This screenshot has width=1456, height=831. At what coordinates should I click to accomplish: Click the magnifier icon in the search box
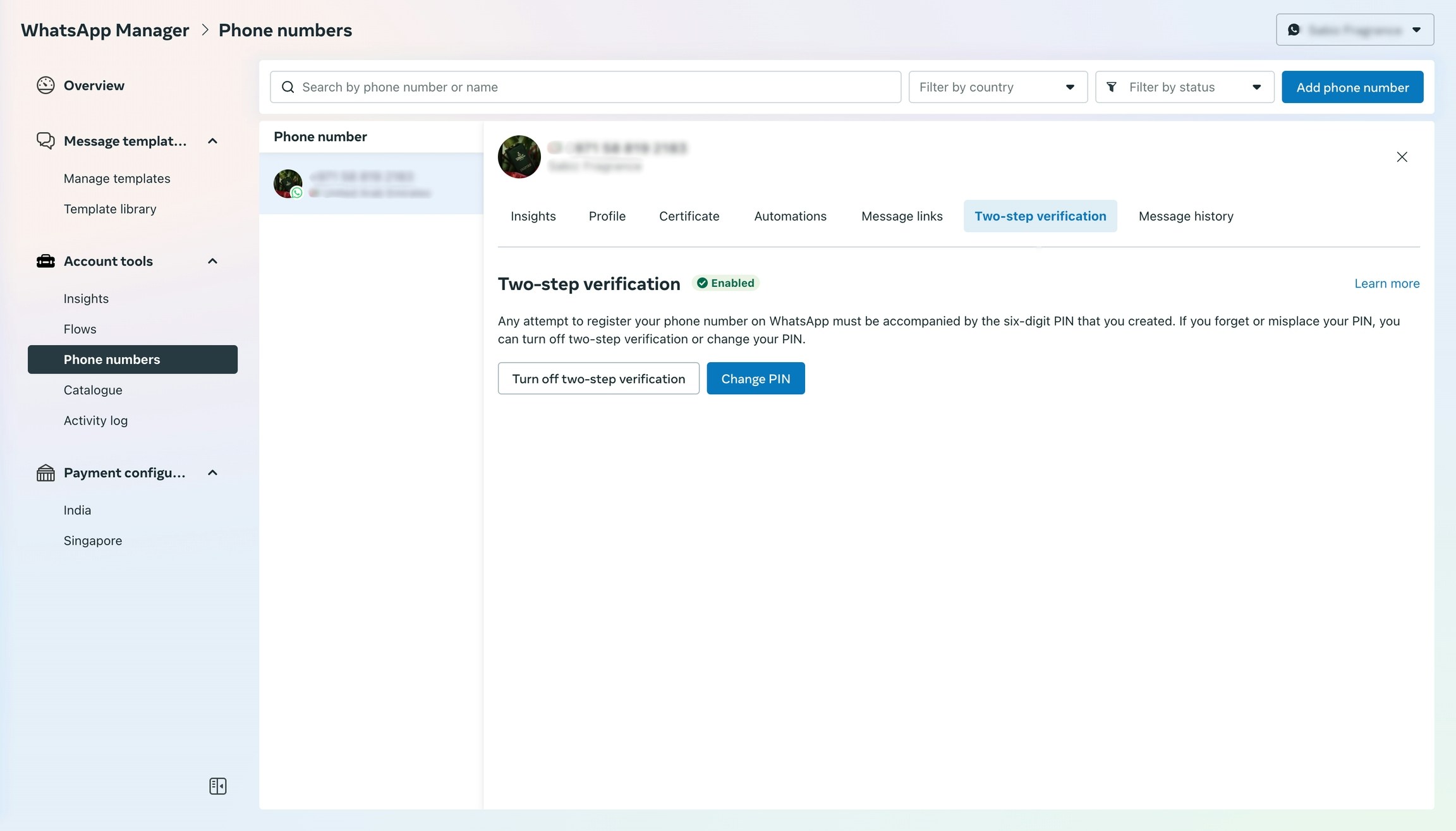point(288,87)
